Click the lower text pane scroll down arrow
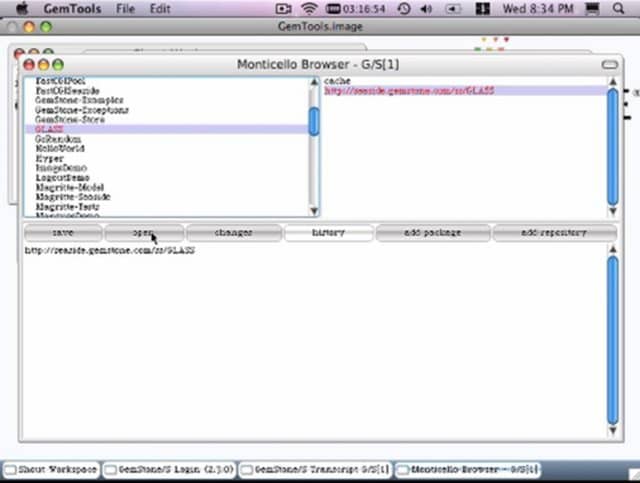Viewport: 640px width, 483px height. 613,430
